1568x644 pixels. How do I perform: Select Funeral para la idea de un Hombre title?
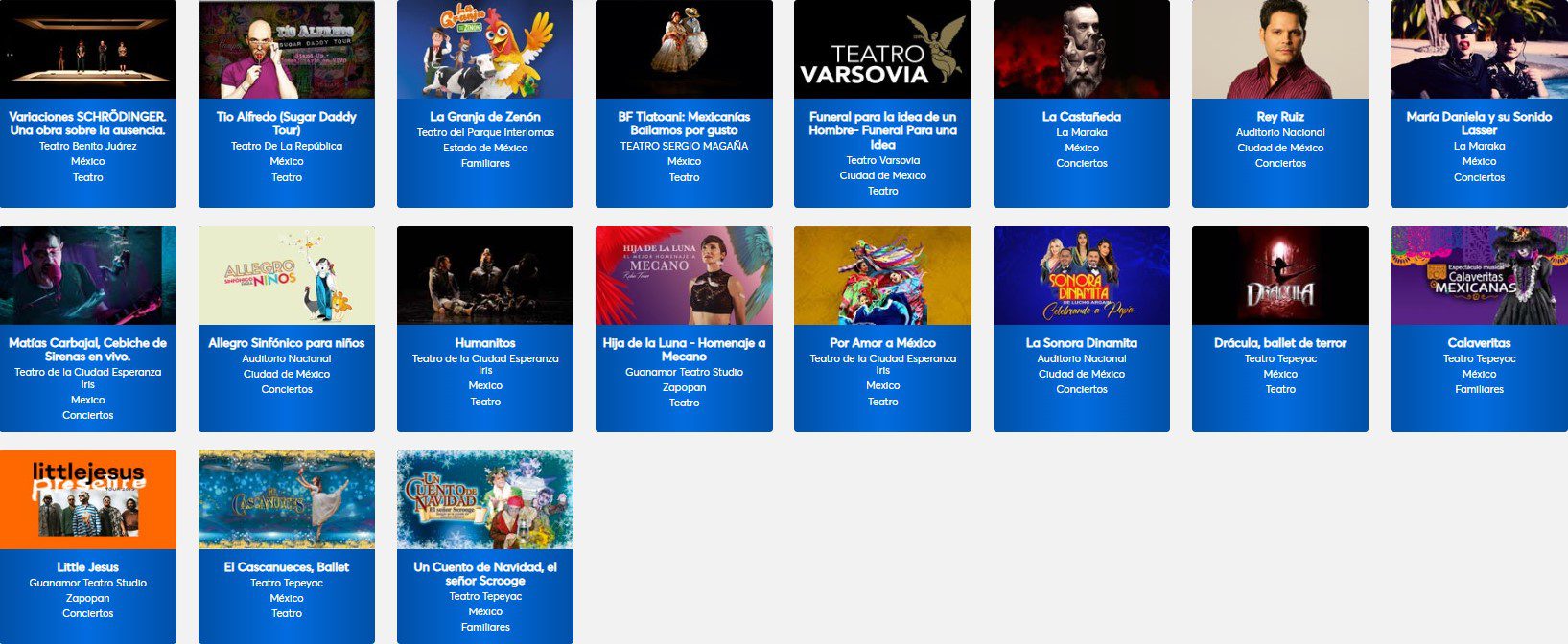(882, 130)
